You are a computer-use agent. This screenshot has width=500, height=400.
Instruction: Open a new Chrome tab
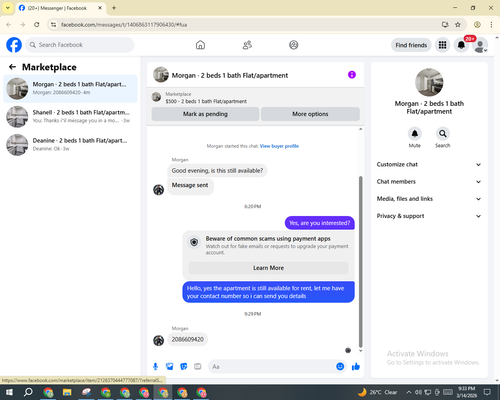click(114, 8)
